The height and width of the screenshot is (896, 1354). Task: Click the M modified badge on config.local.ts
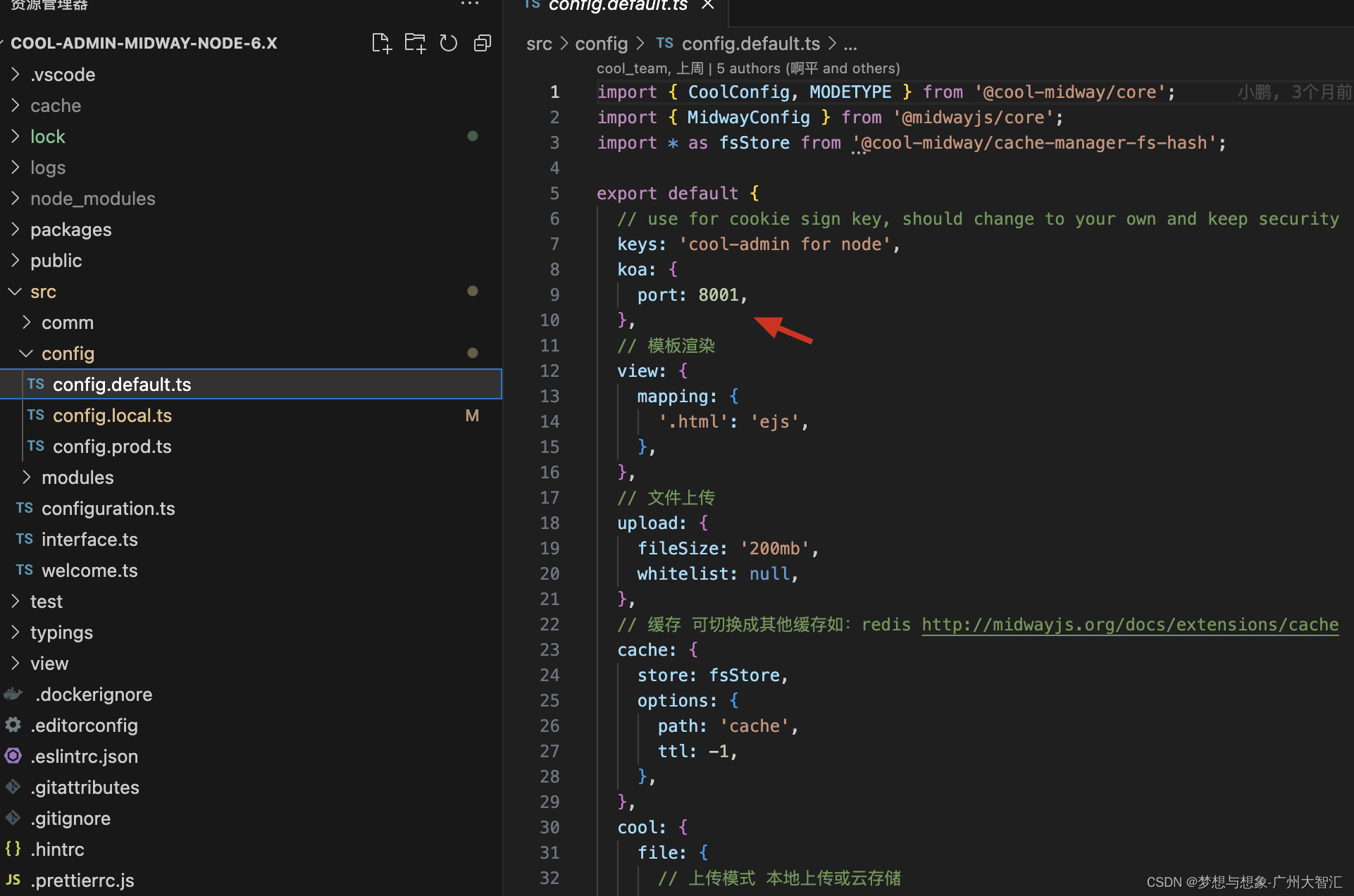(x=472, y=416)
